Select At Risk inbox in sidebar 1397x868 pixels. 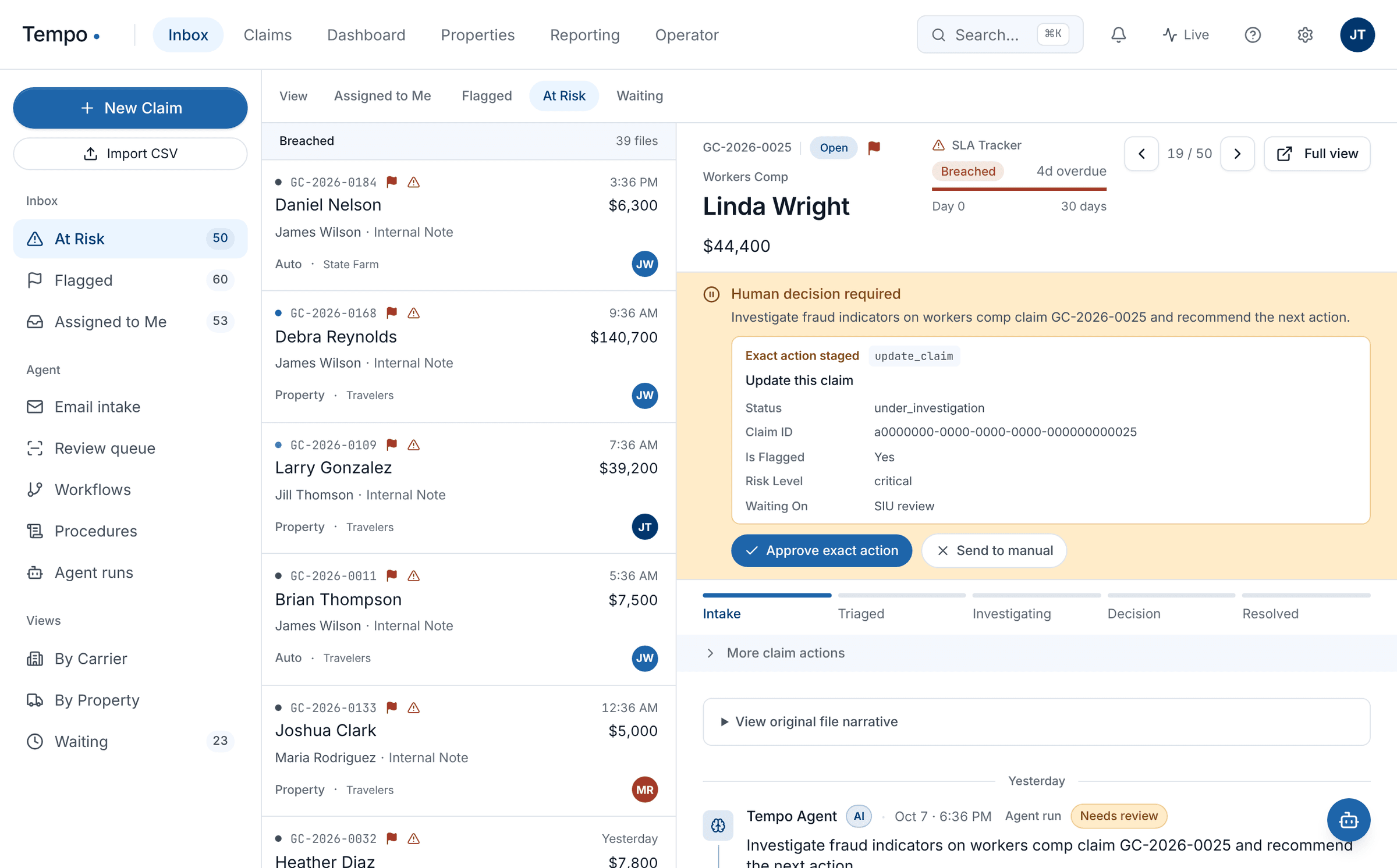tap(130, 239)
